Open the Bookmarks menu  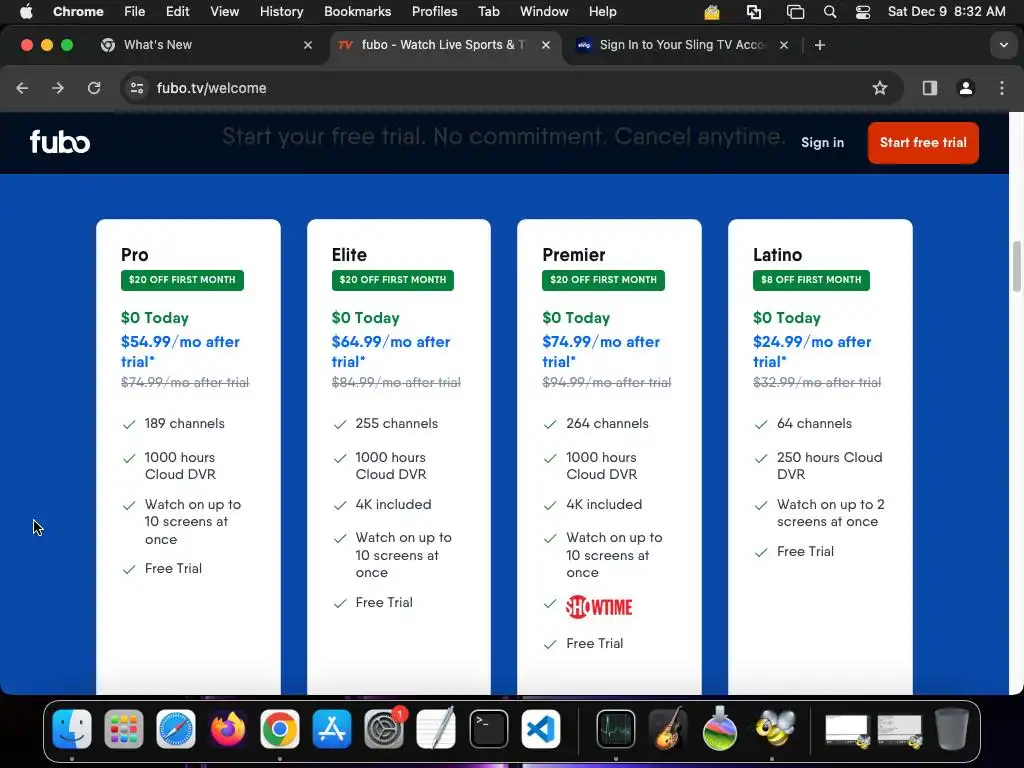click(357, 11)
